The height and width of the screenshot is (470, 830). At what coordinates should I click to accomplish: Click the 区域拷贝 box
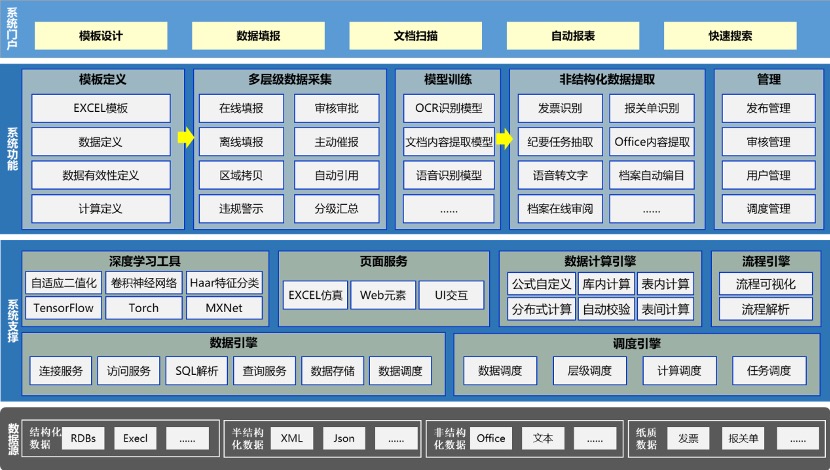point(241,175)
